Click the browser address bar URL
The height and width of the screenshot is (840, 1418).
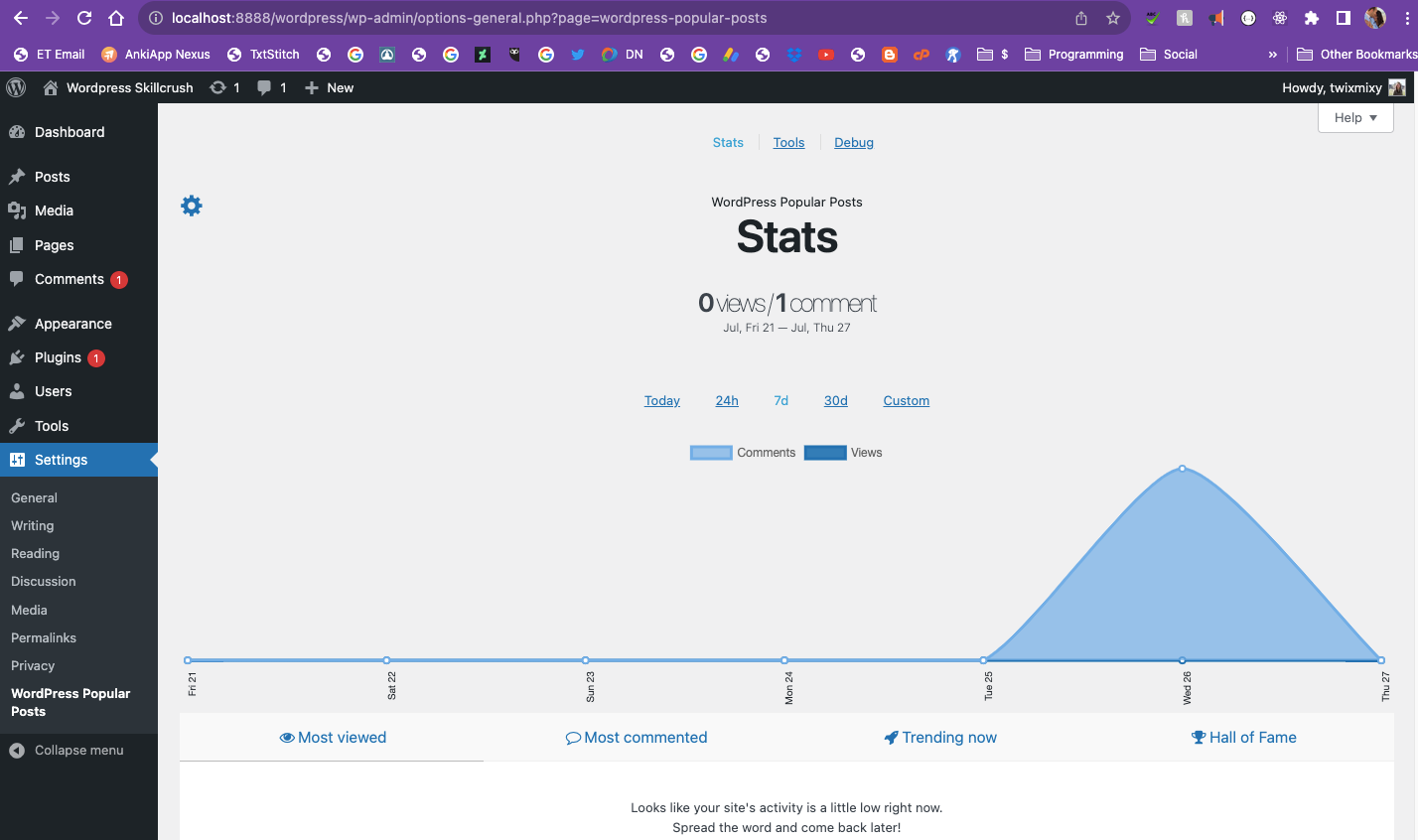[469, 18]
